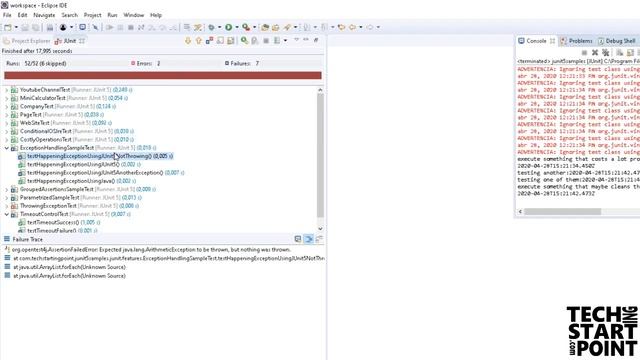Click Remove Launch X icon in Console
Viewport: 640px width, 360px height.
[x=595, y=53]
